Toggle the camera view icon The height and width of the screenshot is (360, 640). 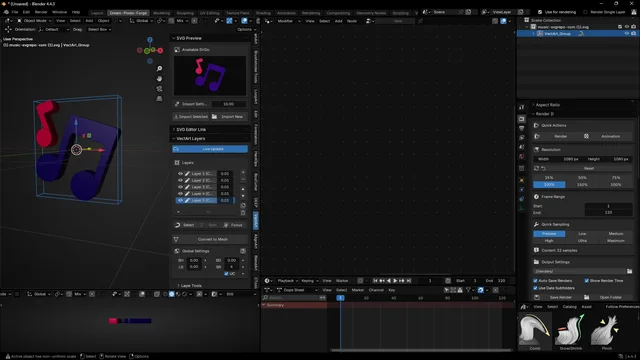click(x=159, y=89)
